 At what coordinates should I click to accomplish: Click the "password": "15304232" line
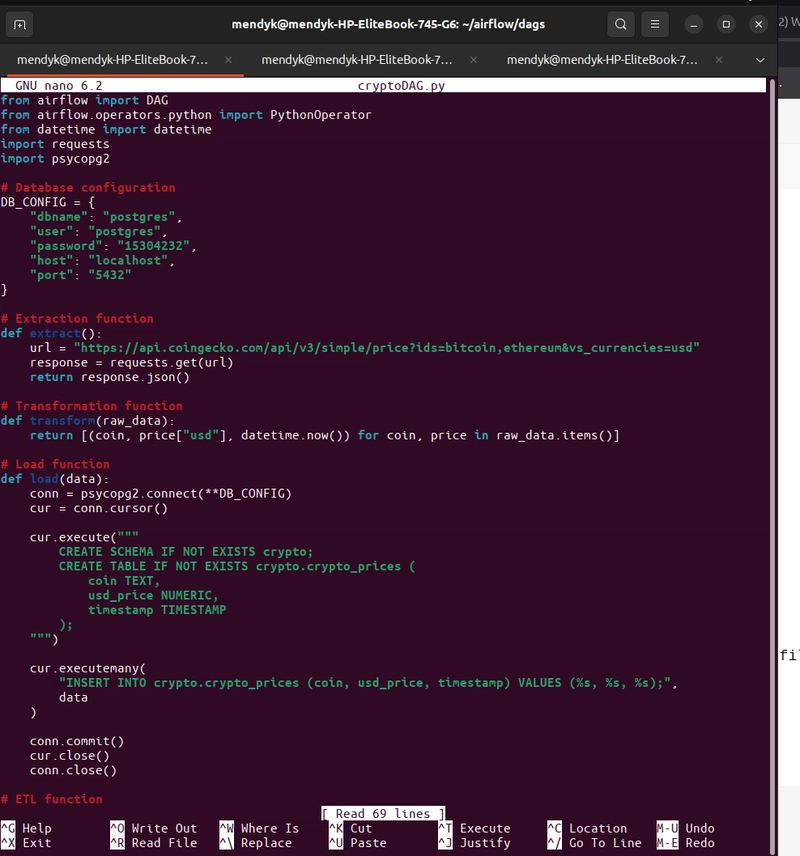point(113,246)
